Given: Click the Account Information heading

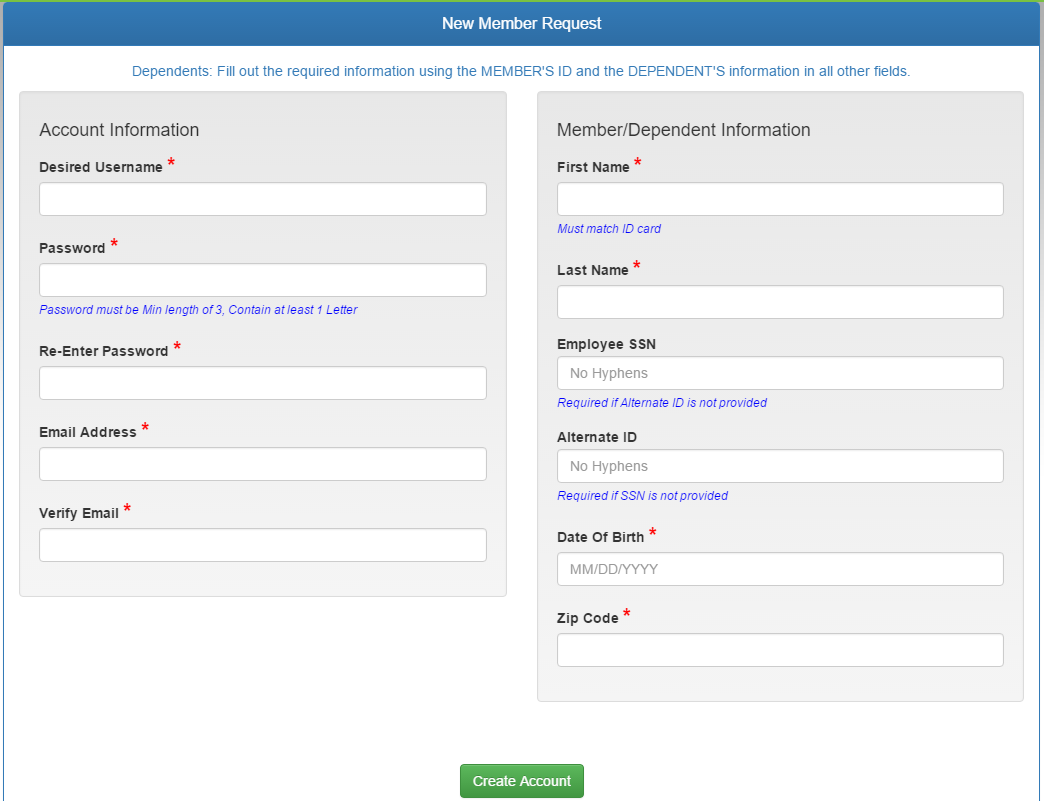Looking at the screenshot, I should click(119, 130).
